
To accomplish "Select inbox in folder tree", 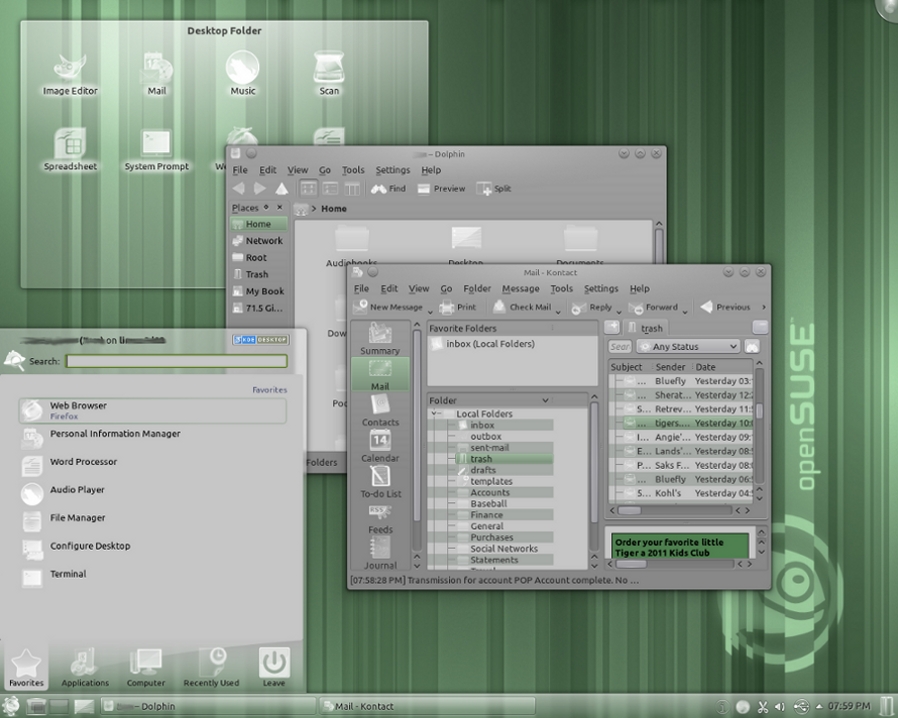I will click(x=482, y=425).
